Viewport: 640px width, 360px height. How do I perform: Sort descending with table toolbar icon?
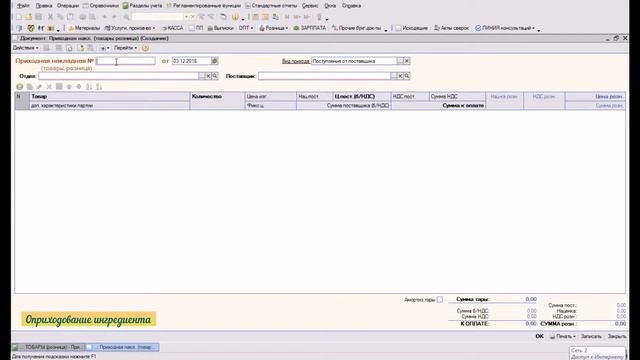tap(99, 87)
